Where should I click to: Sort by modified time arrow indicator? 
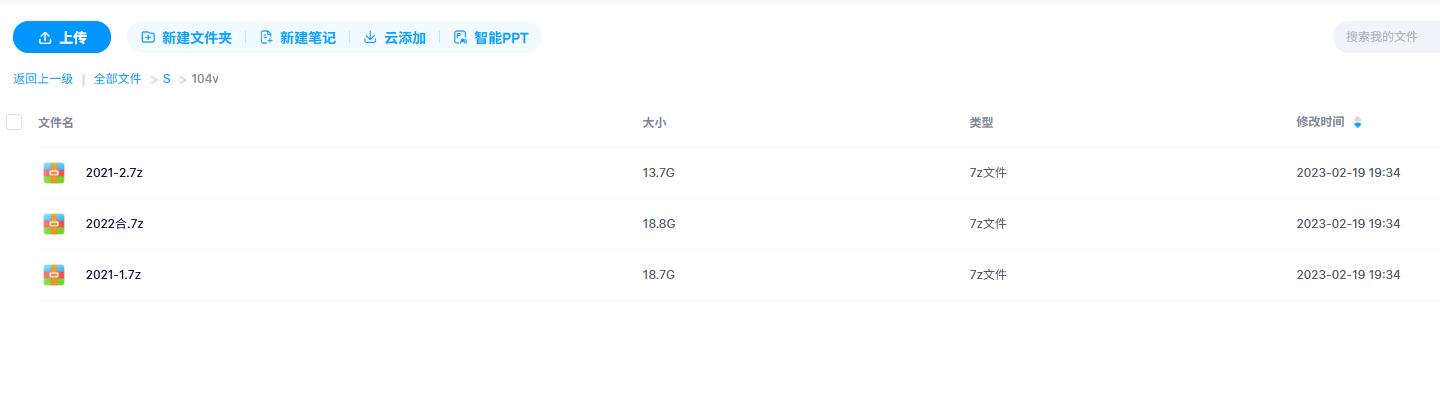tap(1357, 123)
